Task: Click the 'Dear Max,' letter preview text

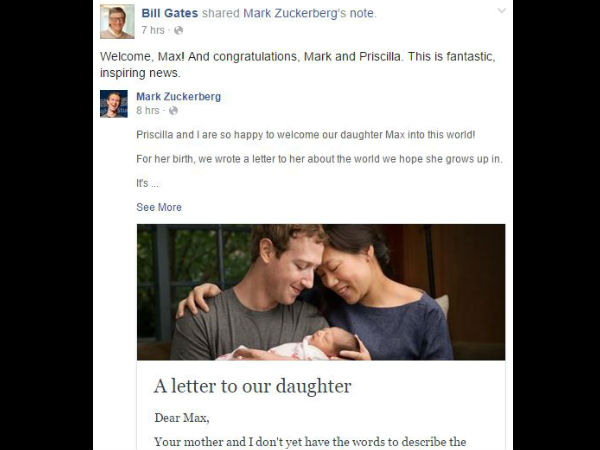Action: point(182,417)
